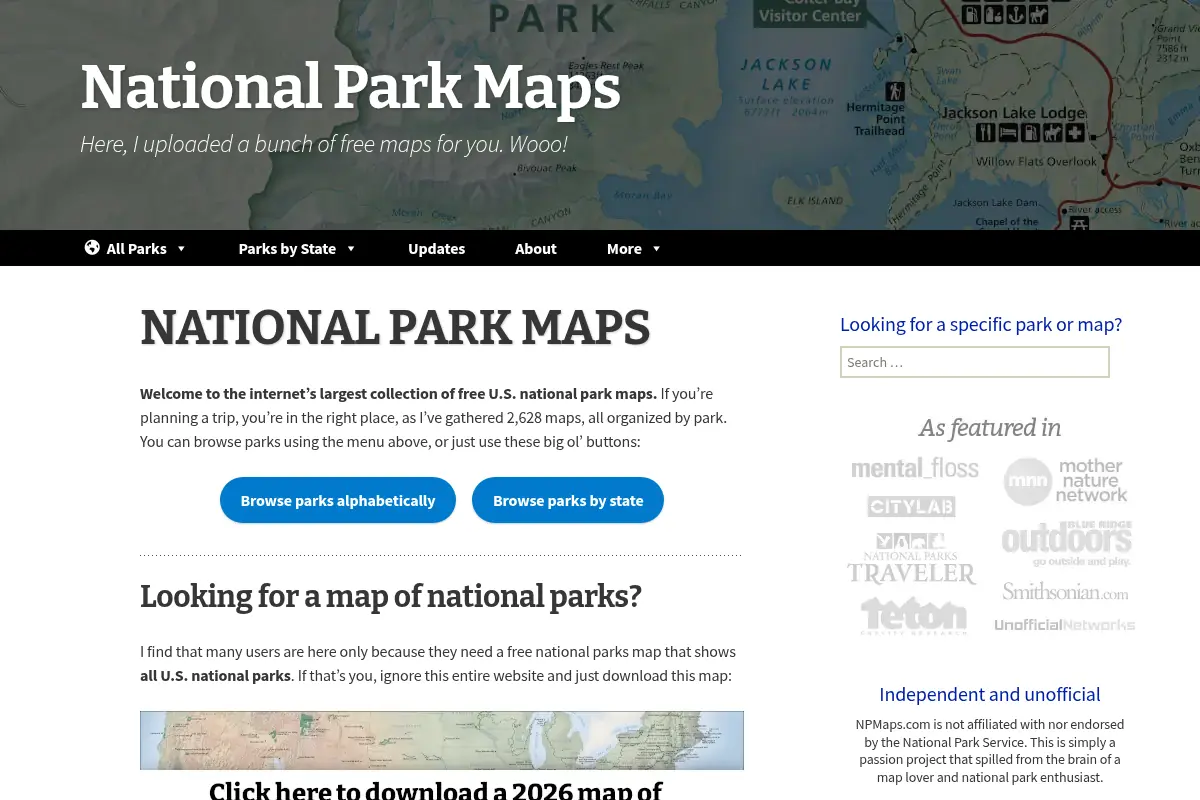This screenshot has height=800, width=1200.
Task: Click the As featured in heading
Action: 990,428
